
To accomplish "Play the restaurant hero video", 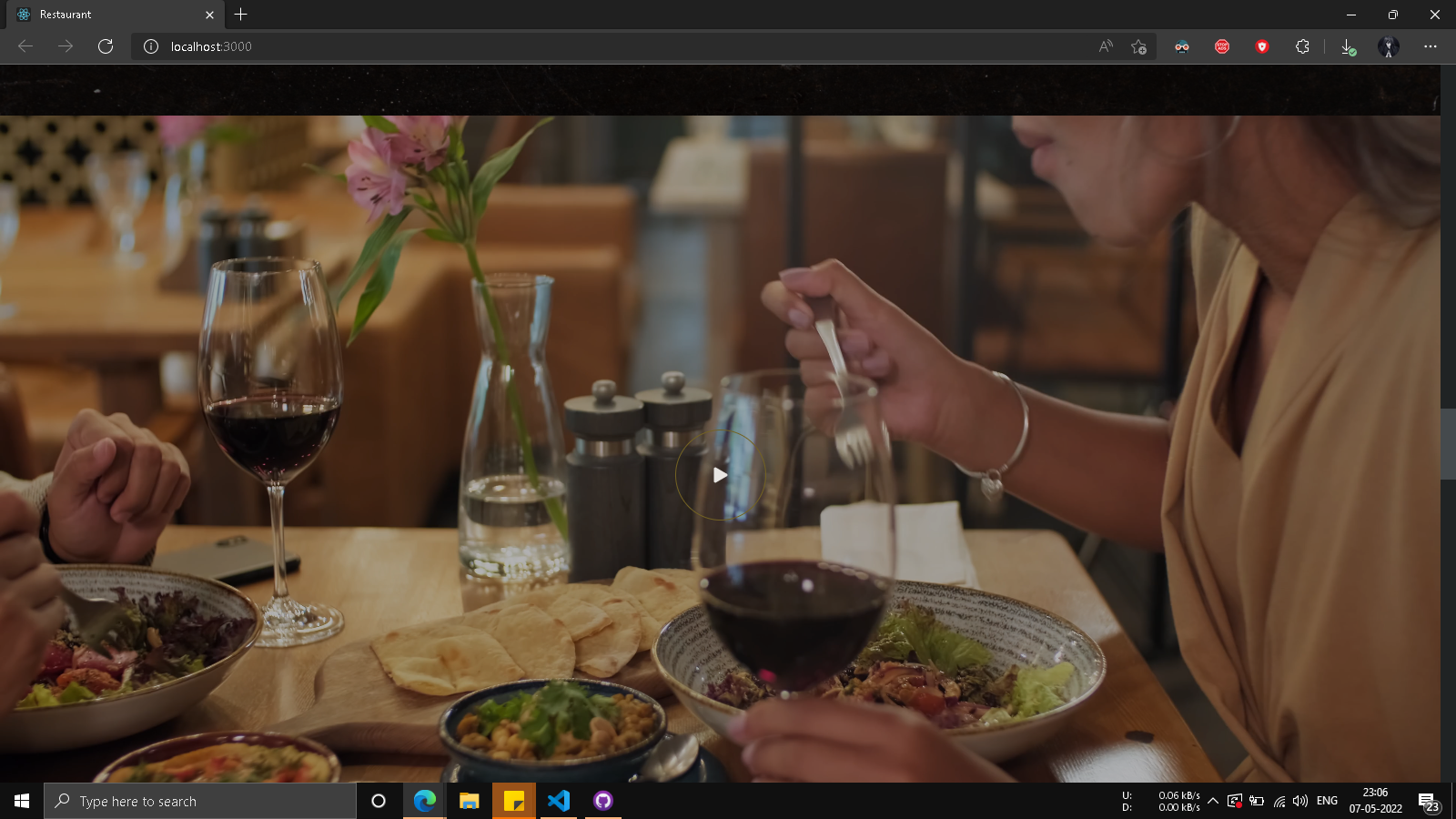I will [720, 474].
